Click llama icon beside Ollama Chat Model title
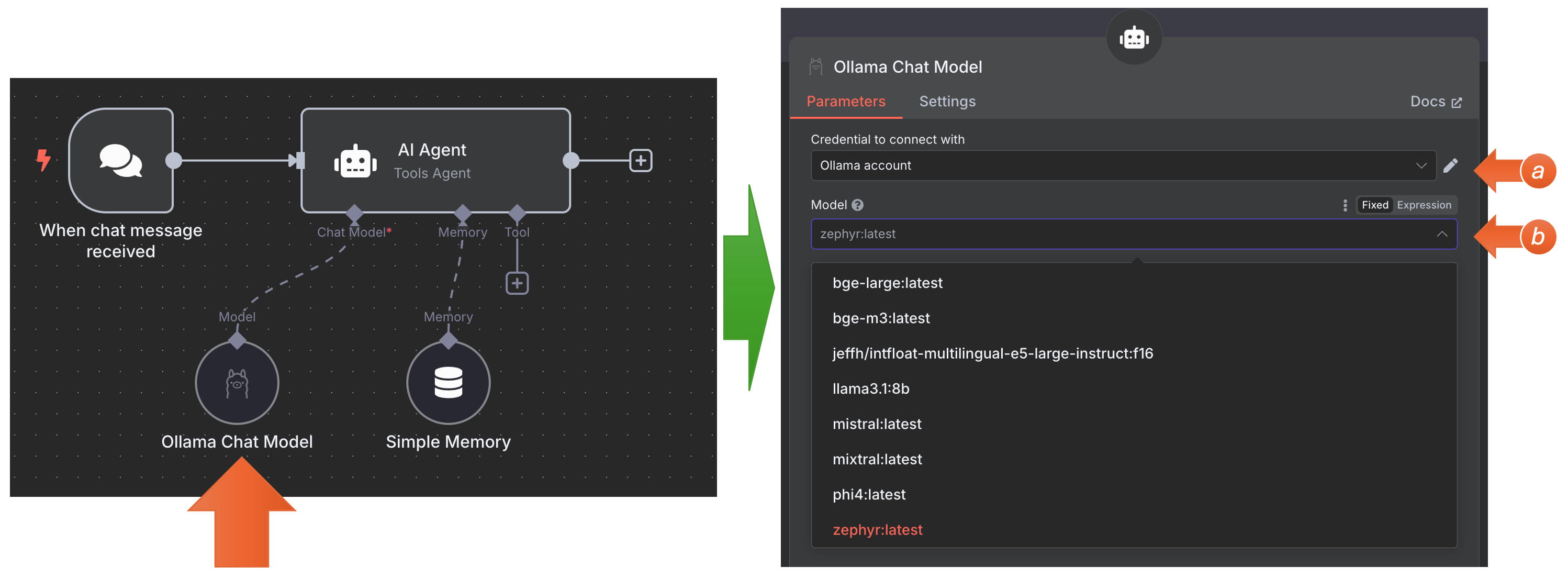This screenshot has width=1568, height=578. pos(815,66)
